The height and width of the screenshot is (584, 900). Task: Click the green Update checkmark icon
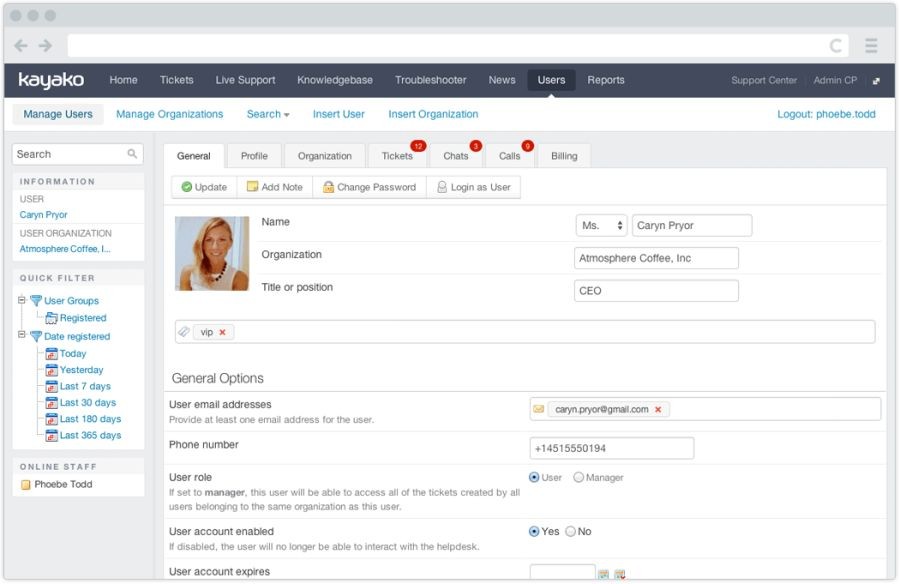187,187
